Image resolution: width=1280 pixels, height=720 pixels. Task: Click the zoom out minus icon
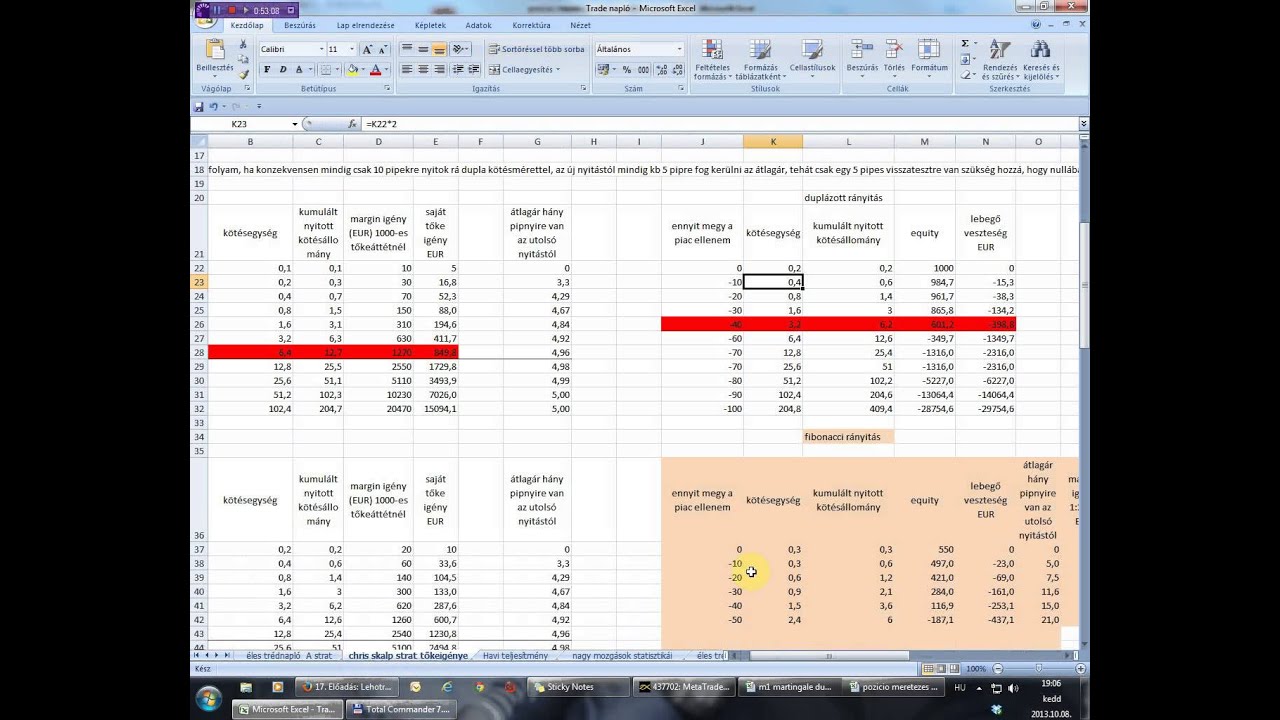coord(998,668)
